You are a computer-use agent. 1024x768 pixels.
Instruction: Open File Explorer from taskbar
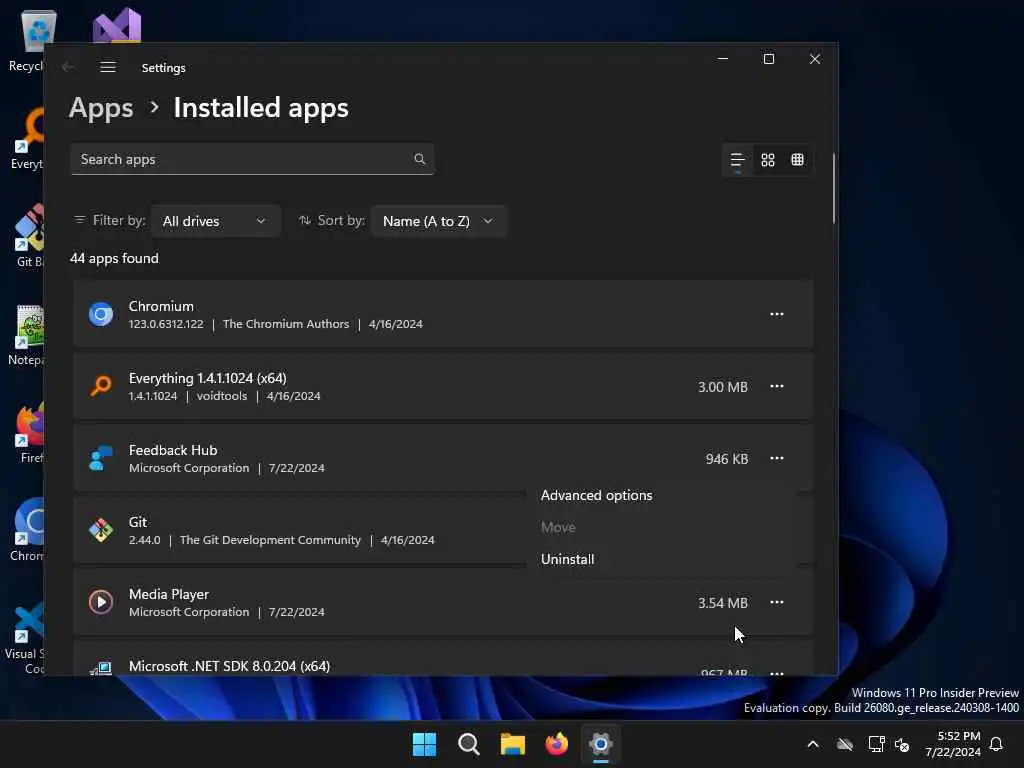tap(513, 744)
